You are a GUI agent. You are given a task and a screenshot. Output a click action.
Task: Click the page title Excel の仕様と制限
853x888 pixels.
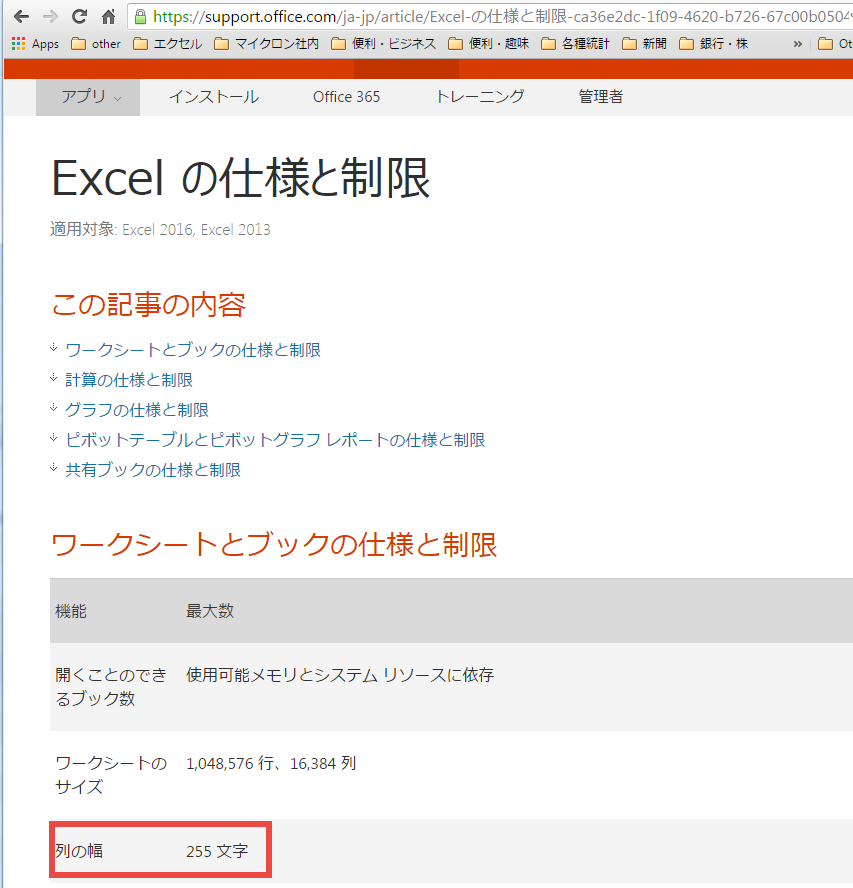coord(241,178)
